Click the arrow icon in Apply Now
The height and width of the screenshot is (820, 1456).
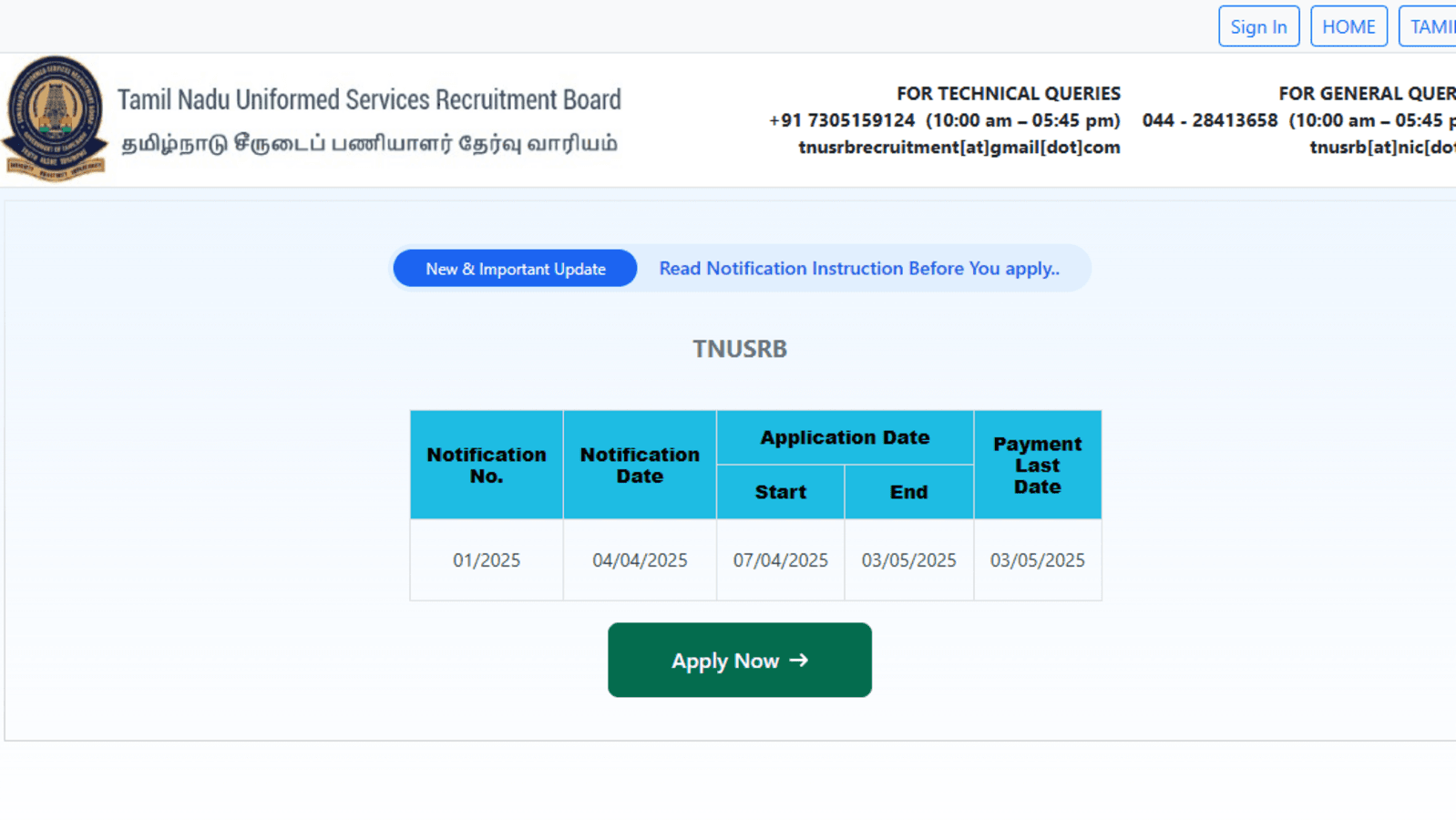click(x=799, y=660)
